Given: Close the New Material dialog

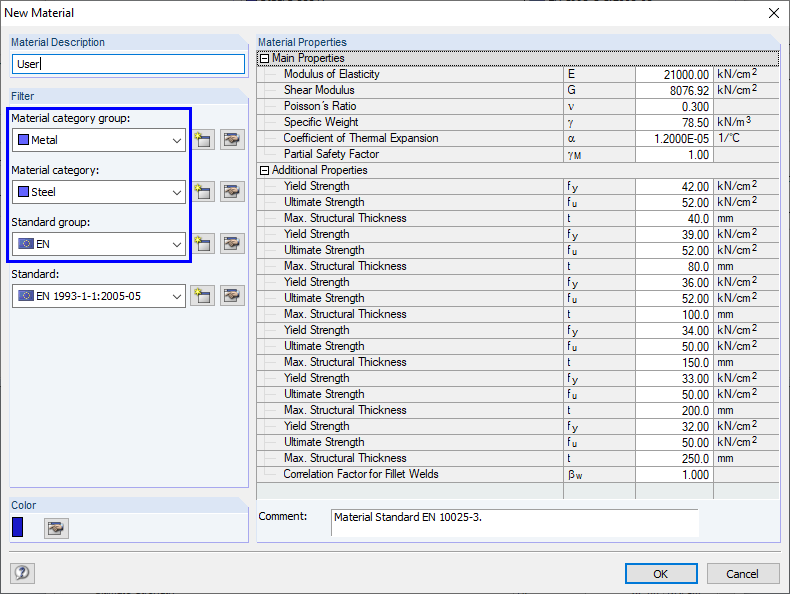Looking at the screenshot, I should pos(774,13).
